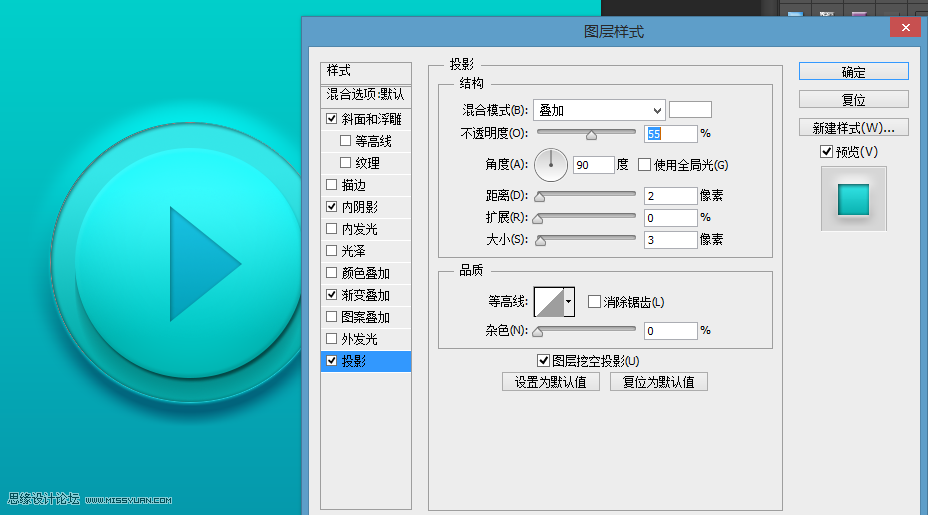
Task: Click the angle dial control
Action: 551,165
